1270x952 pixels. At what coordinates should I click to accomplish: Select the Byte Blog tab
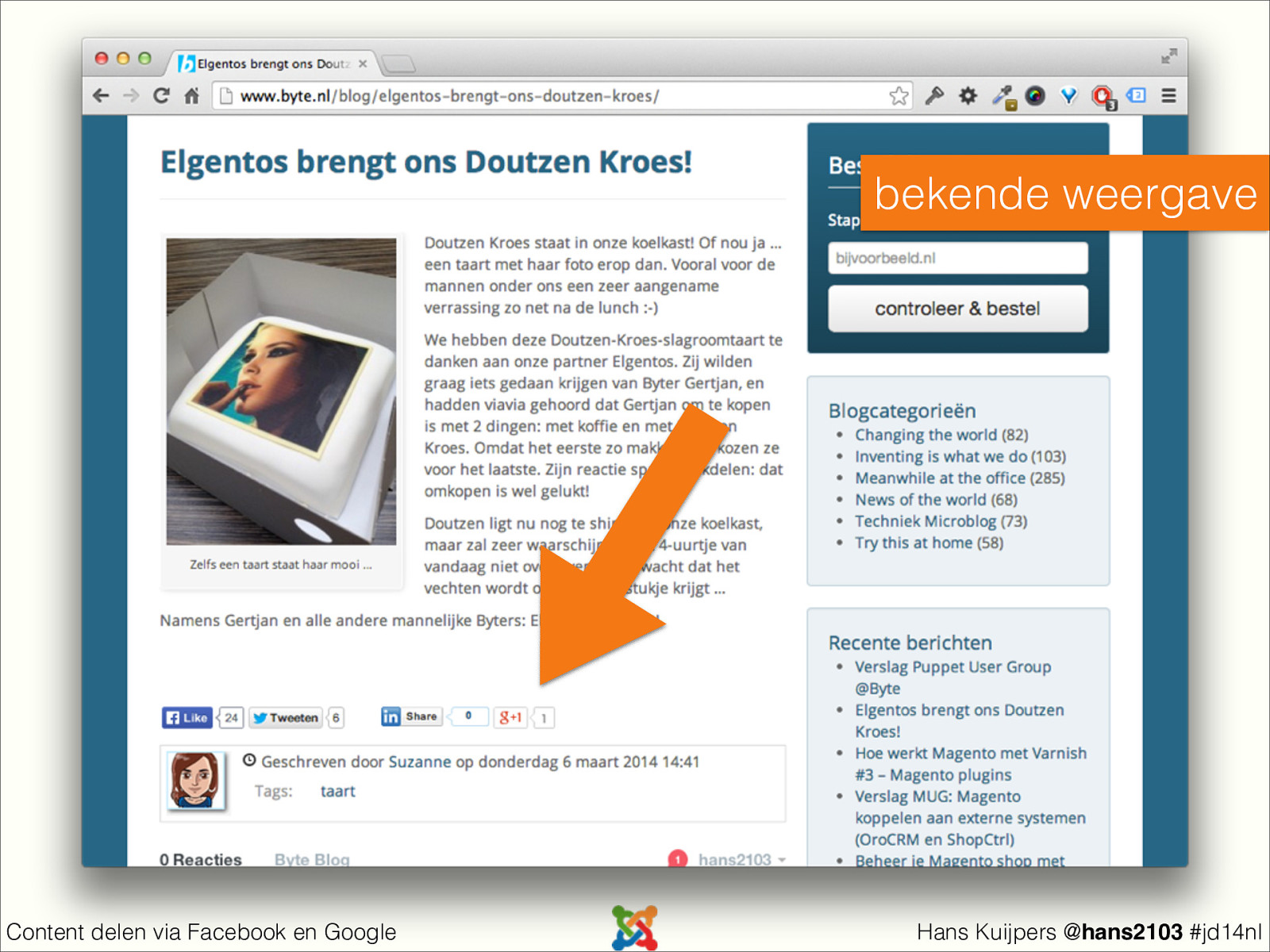(x=312, y=859)
